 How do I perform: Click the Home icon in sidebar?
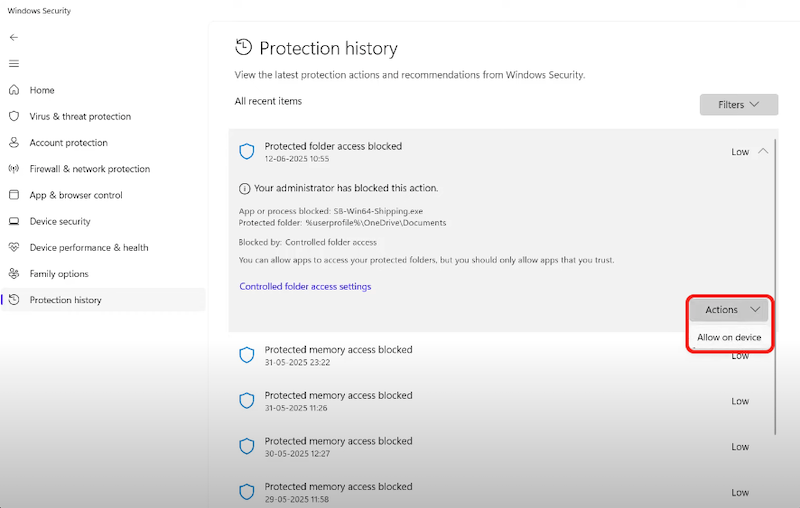tap(14, 90)
